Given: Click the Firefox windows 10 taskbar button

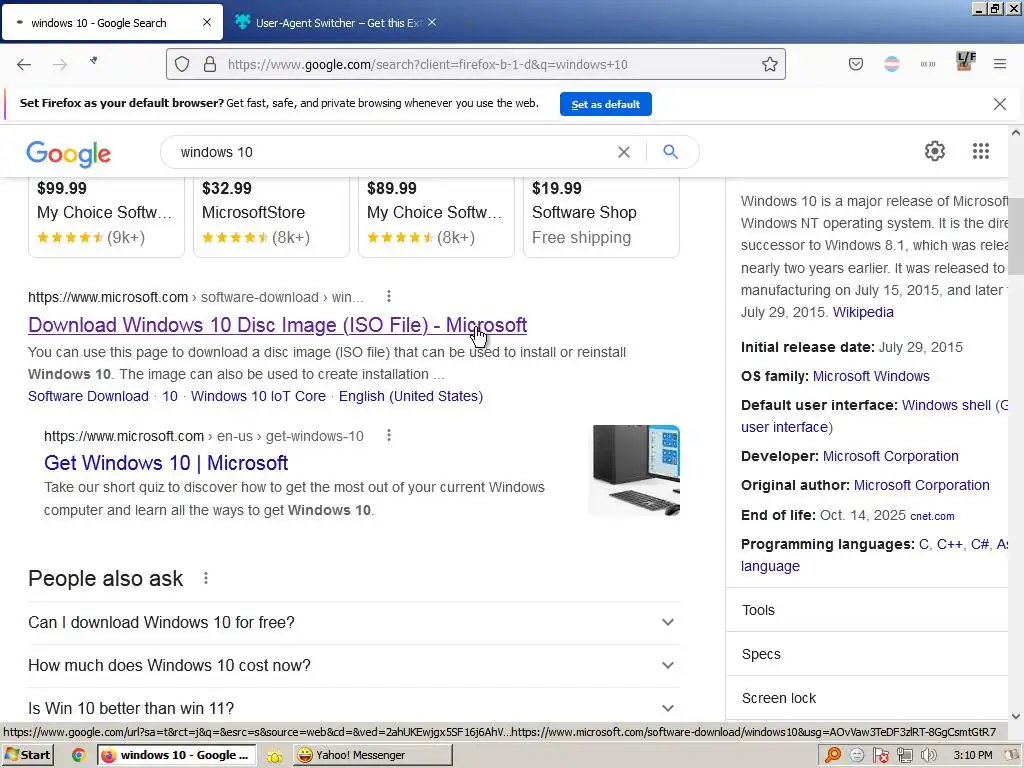Looking at the screenshot, I should (x=176, y=755).
